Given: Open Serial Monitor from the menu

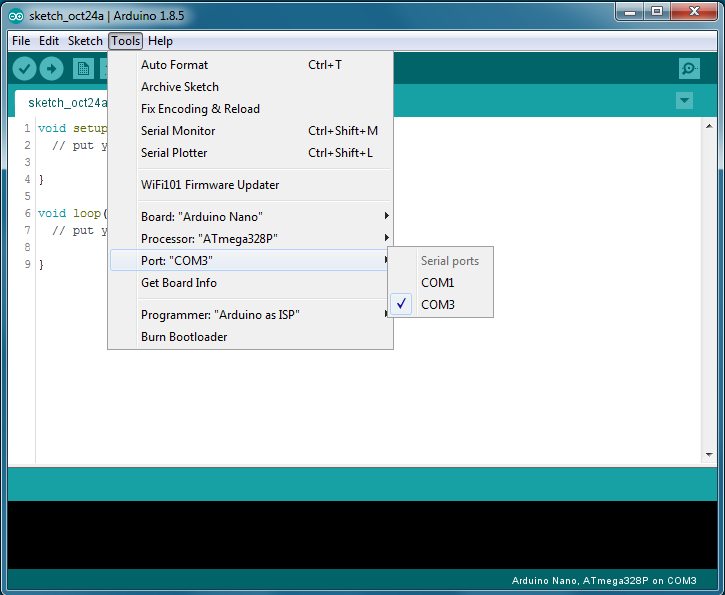Looking at the screenshot, I should click(251, 131).
